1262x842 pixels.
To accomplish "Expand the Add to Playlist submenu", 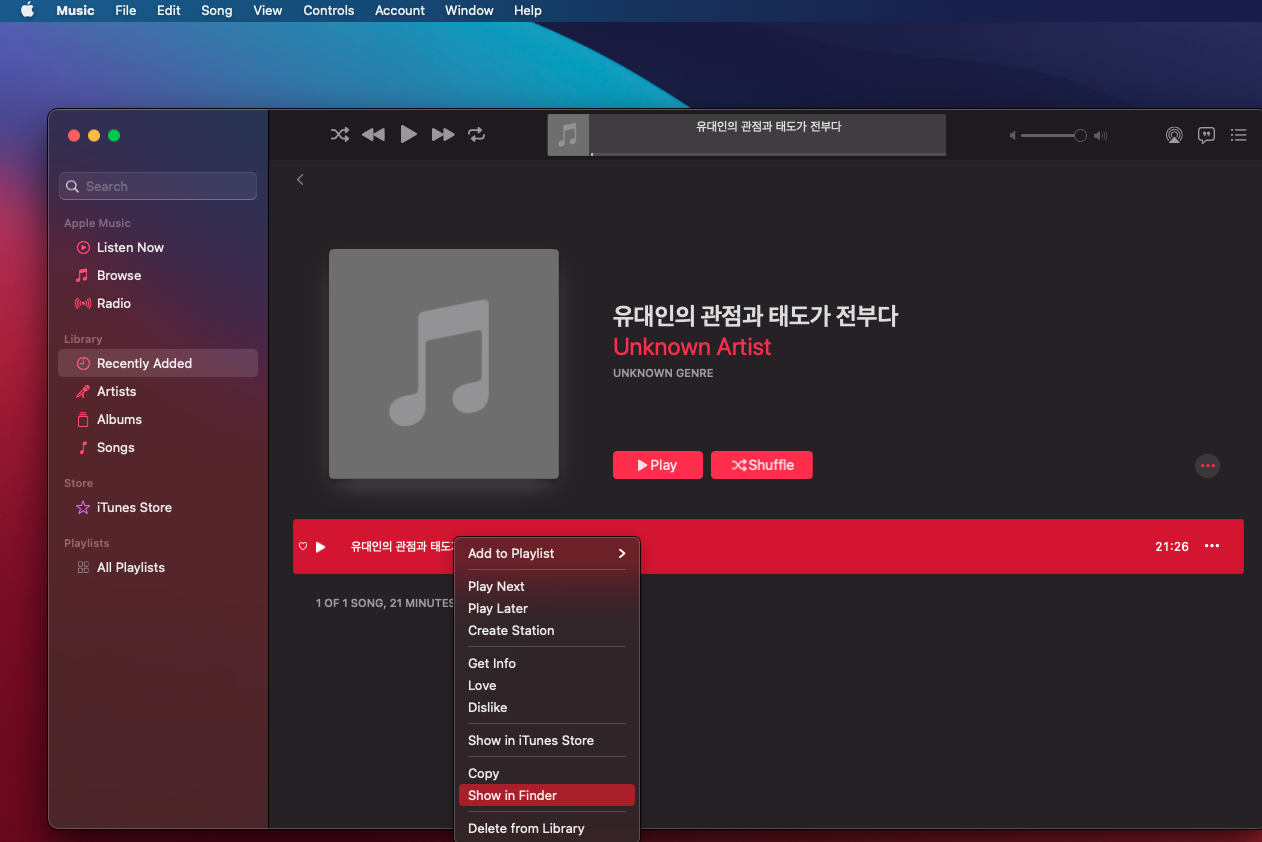I will tap(547, 553).
